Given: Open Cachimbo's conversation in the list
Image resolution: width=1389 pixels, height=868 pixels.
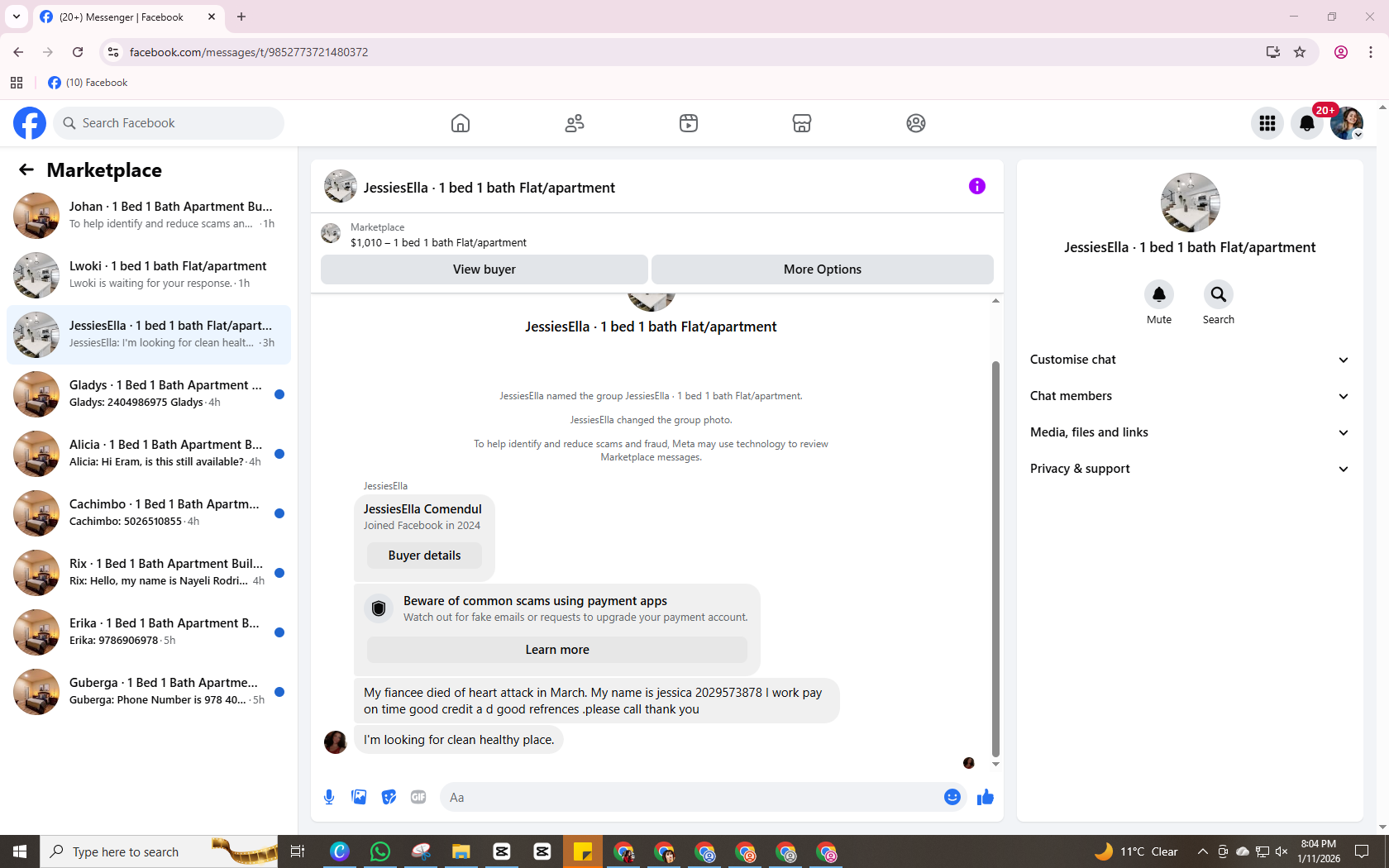Looking at the screenshot, I should (x=149, y=513).
